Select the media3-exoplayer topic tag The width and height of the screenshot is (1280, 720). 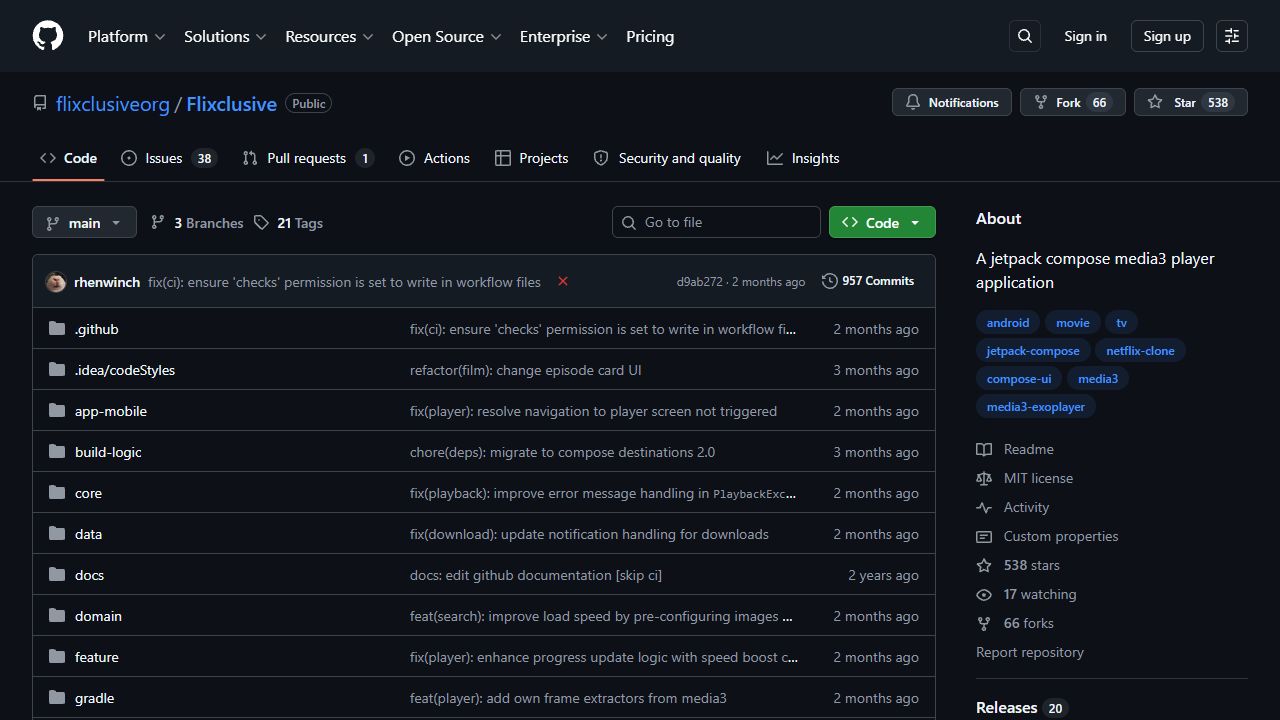tap(1035, 407)
